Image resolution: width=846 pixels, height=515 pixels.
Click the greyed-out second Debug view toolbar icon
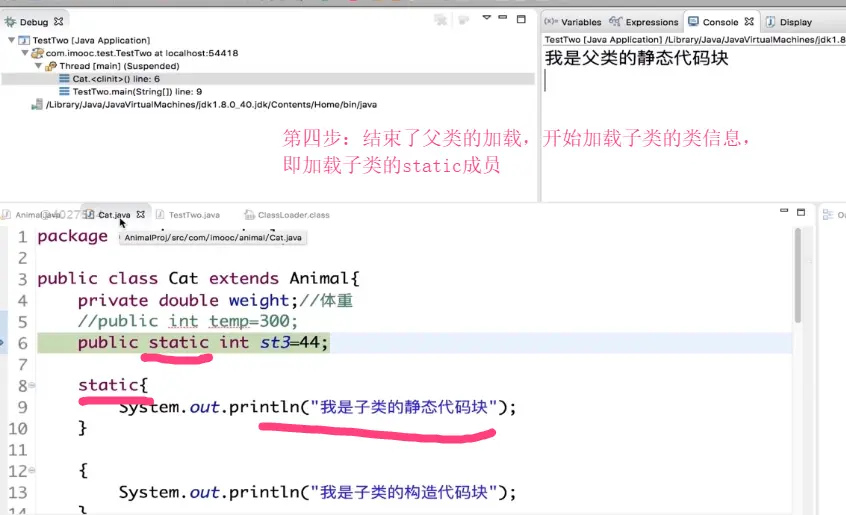click(463, 20)
